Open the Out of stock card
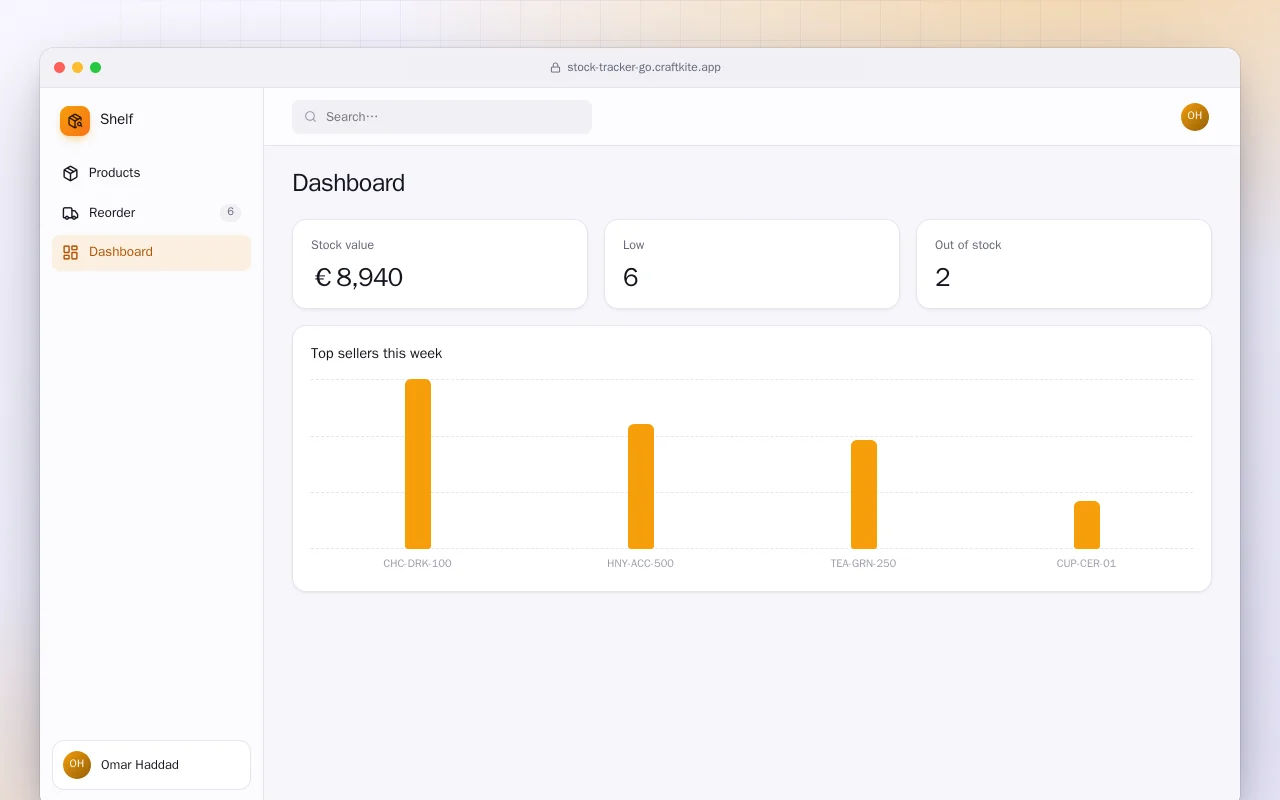The height and width of the screenshot is (800, 1280). [x=1064, y=264]
